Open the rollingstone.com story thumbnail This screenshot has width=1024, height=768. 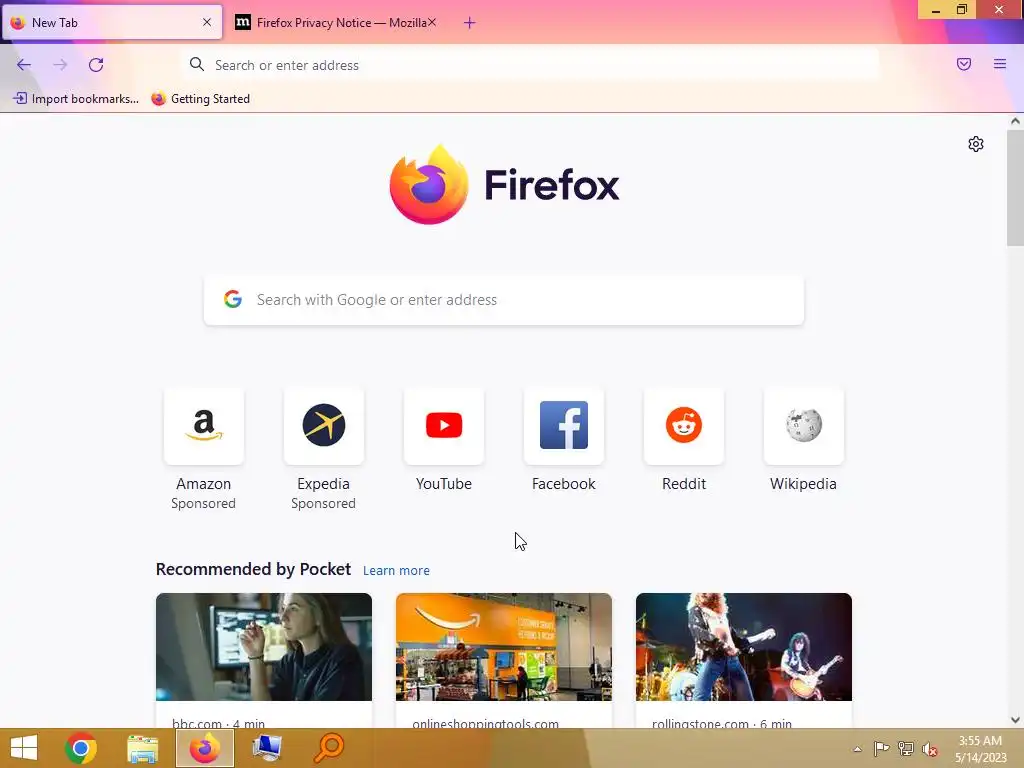(x=744, y=647)
